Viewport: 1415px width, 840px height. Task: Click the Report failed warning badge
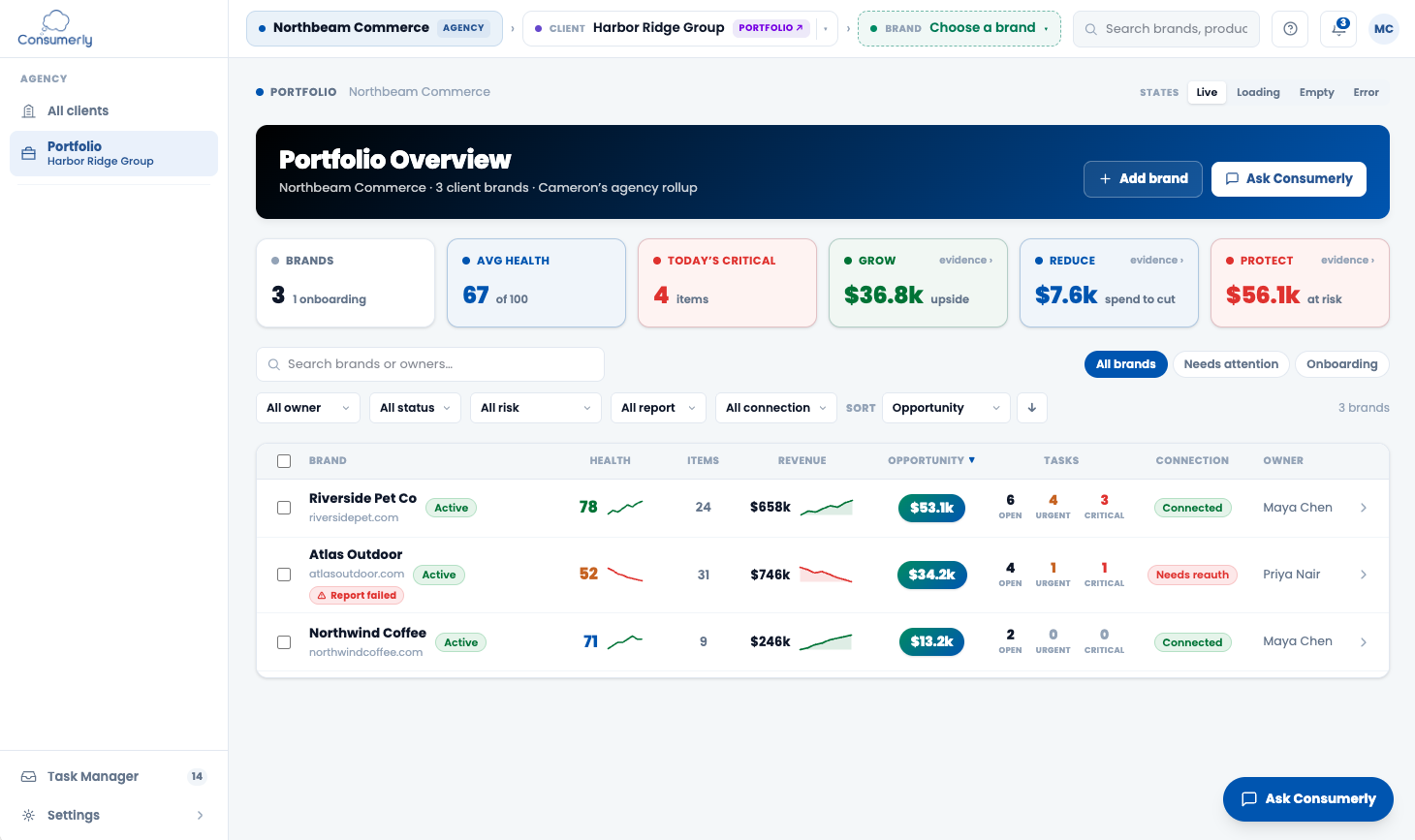357,596
